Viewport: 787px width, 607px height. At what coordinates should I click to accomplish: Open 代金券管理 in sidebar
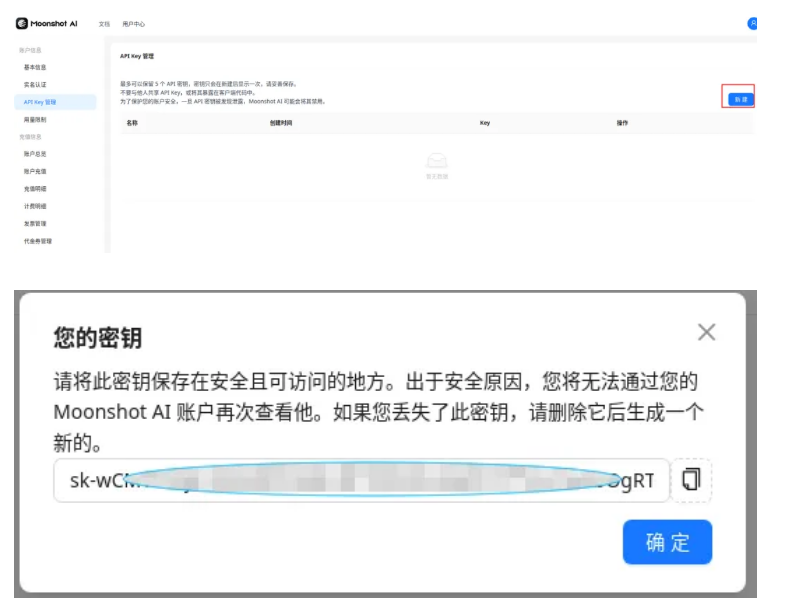coord(38,241)
